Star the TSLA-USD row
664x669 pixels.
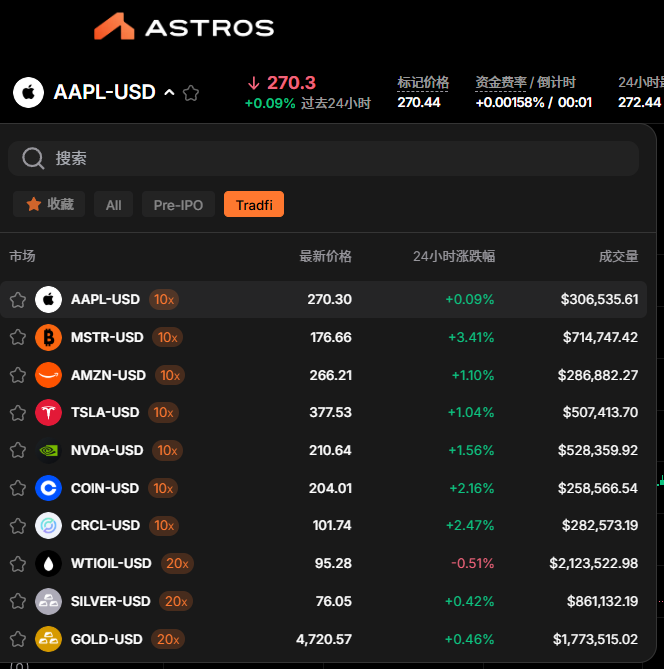point(18,413)
